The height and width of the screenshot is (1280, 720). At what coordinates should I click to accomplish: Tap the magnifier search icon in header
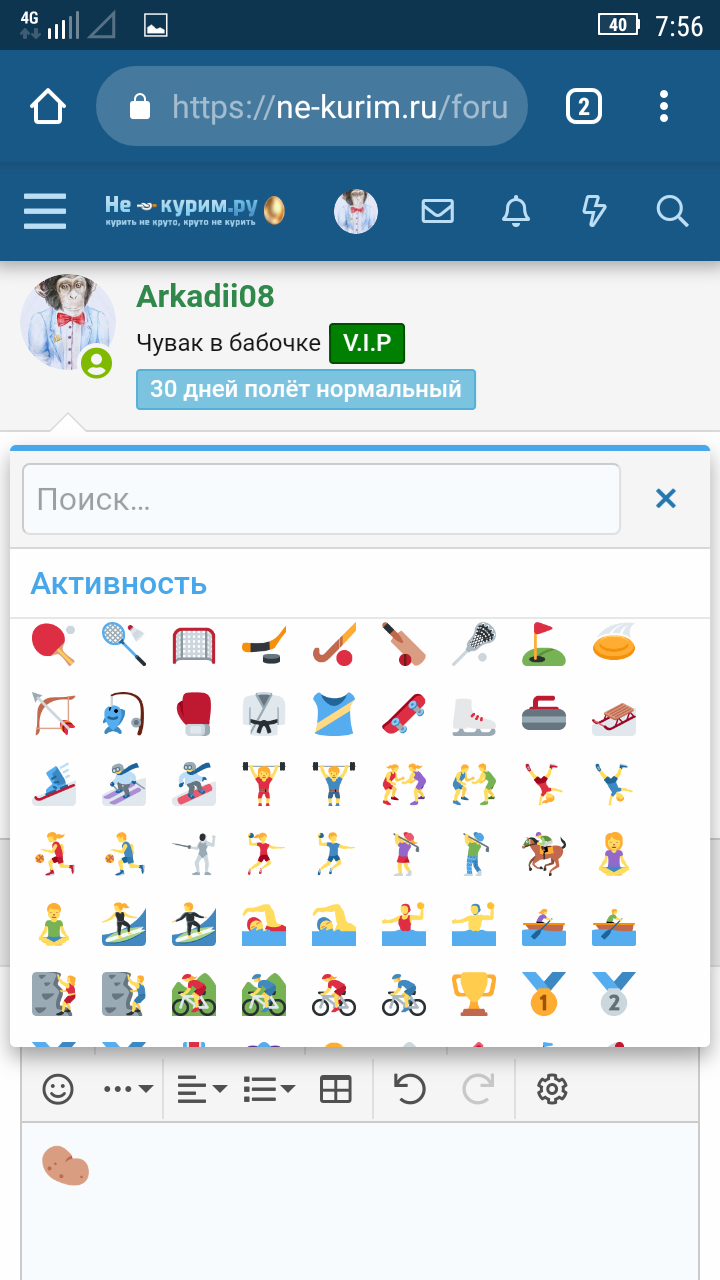tap(672, 211)
